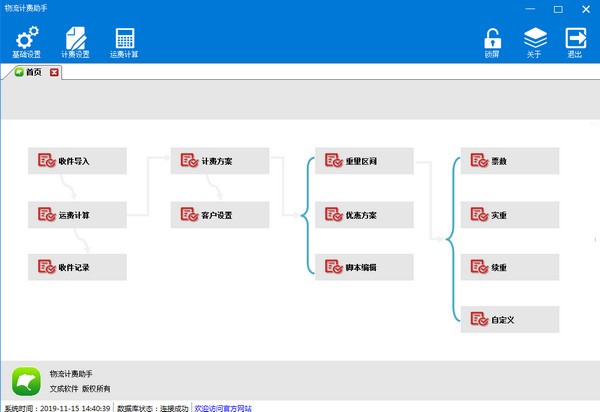Click the 退出 exit icon
This screenshot has width=600, height=412.
point(576,39)
